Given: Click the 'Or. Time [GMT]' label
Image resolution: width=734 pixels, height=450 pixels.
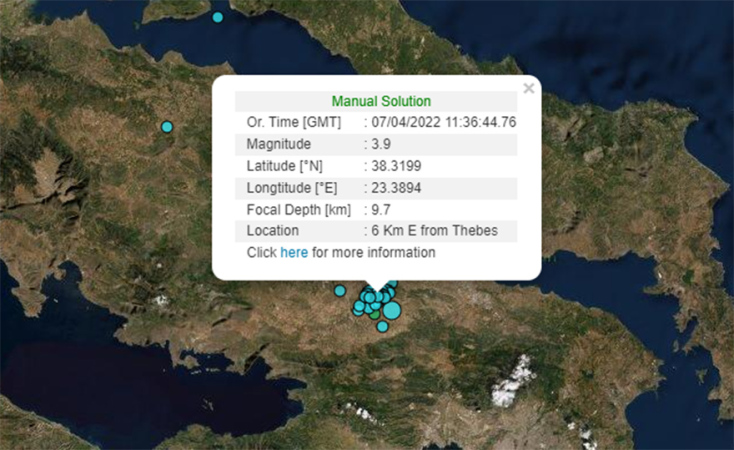Looking at the screenshot, I should [294, 122].
